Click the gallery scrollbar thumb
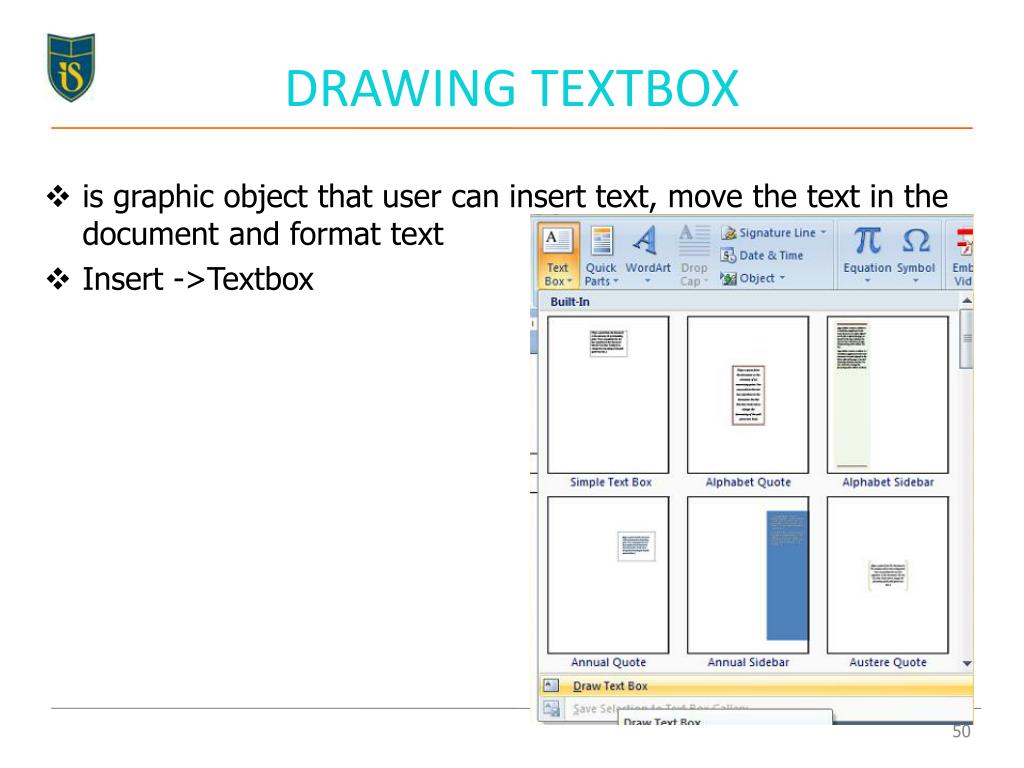This screenshot has height=768, width=1024. pos(967,339)
